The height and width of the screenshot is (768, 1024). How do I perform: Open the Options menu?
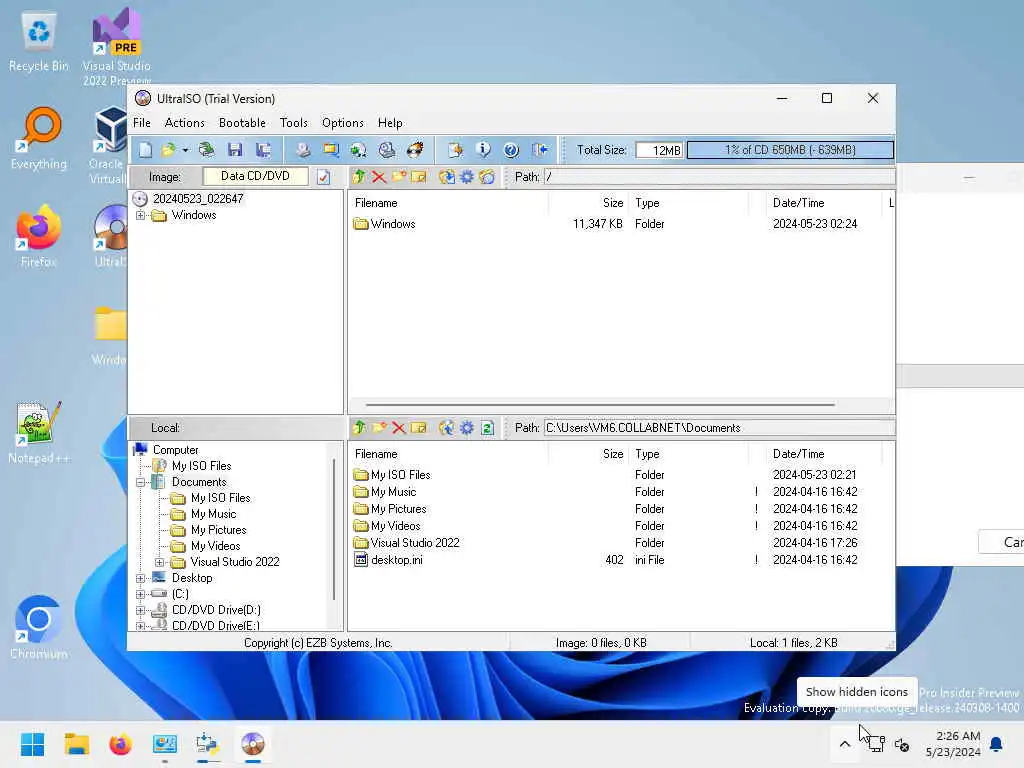pyautogui.click(x=342, y=123)
